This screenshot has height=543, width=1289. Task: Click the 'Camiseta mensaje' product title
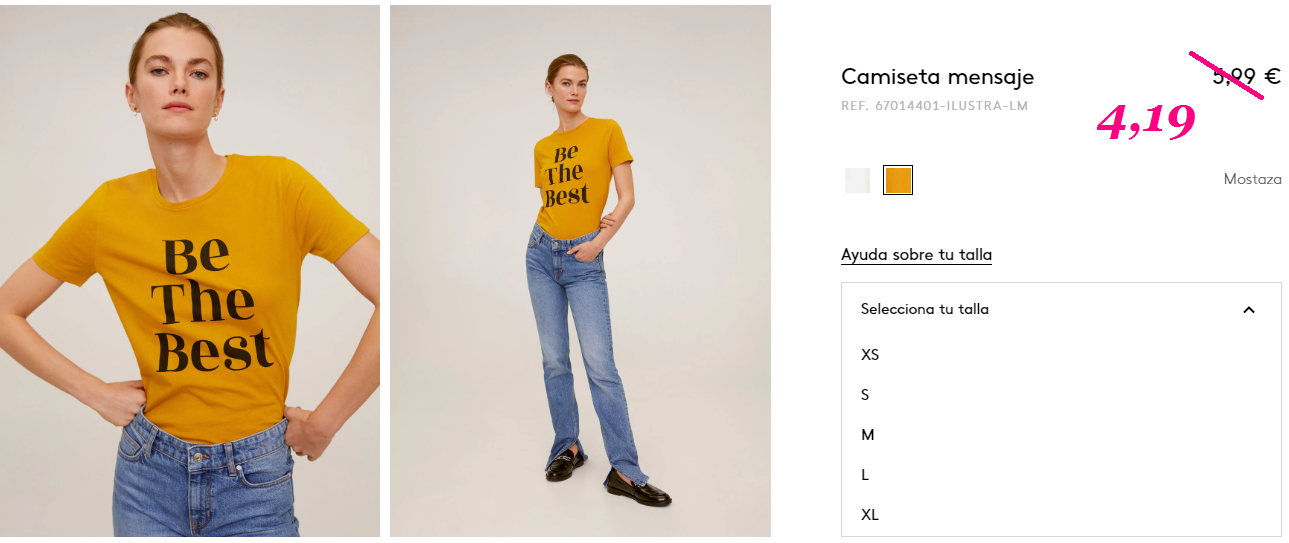[x=937, y=77]
